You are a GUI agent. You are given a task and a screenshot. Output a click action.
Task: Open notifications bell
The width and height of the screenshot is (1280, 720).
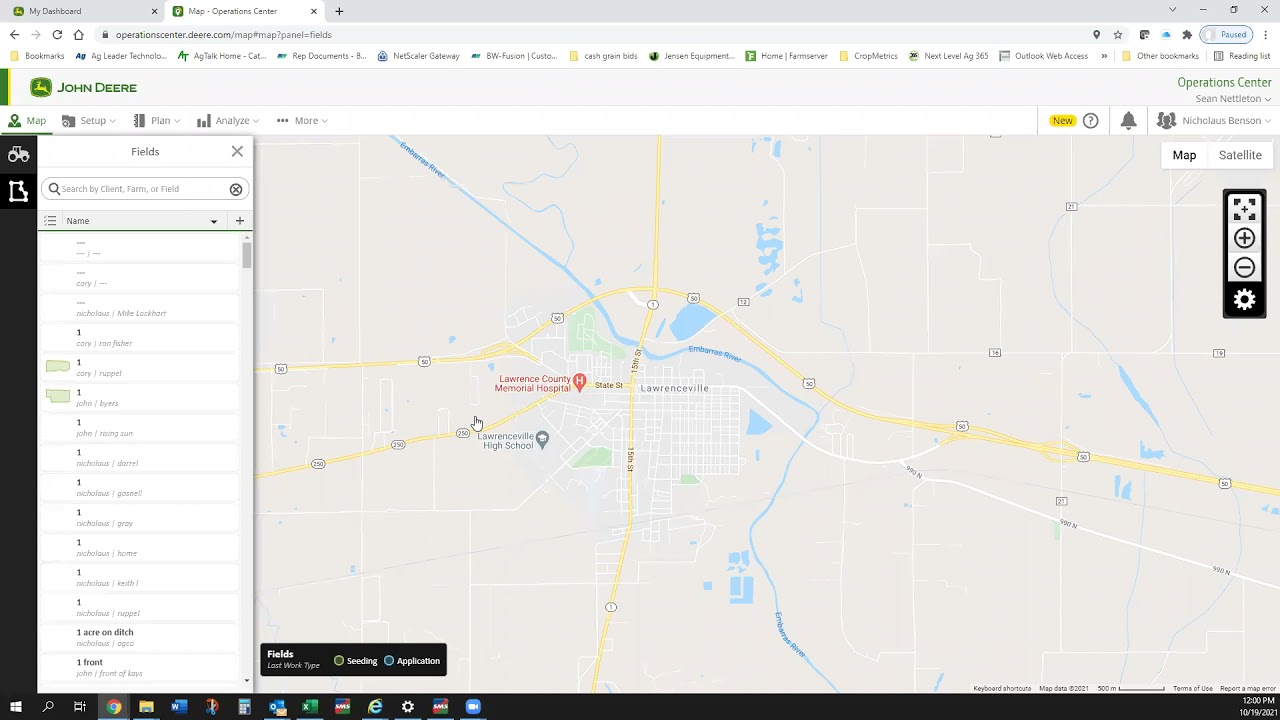(x=1128, y=121)
